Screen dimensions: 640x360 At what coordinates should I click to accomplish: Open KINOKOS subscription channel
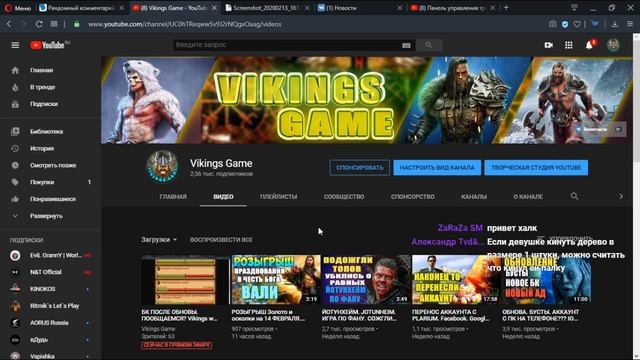tap(51, 289)
